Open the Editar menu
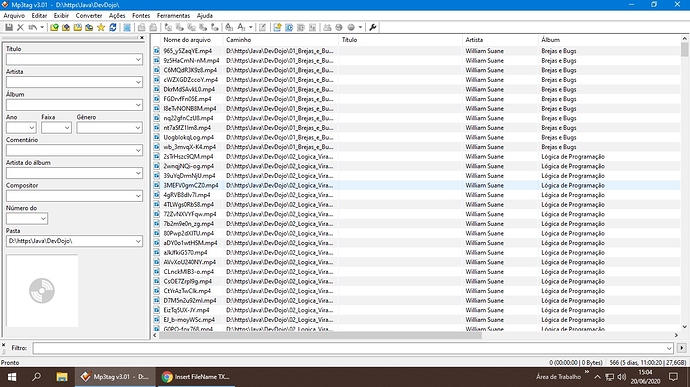 click(39, 15)
